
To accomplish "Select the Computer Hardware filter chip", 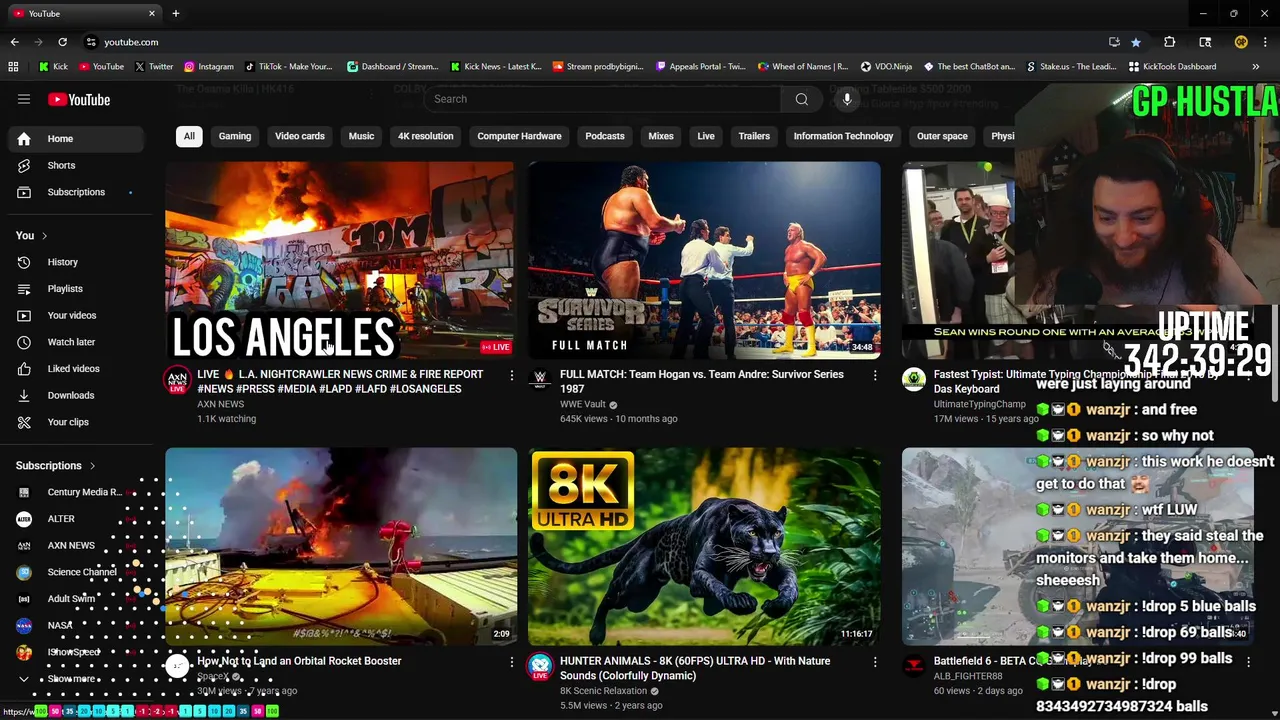I will click(x=519, y=136).
